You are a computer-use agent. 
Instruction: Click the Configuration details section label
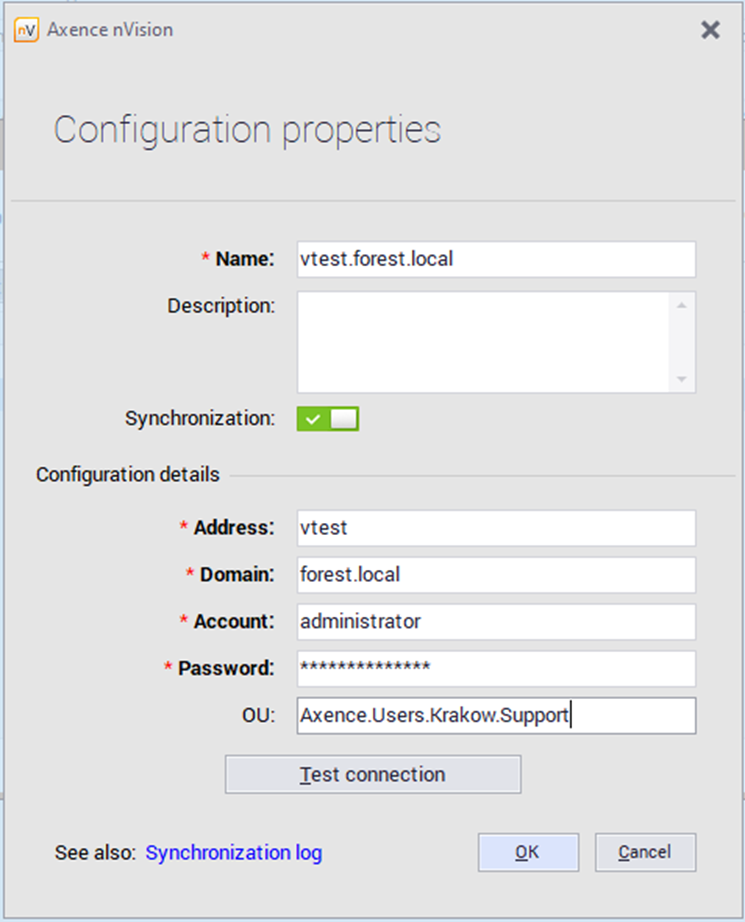(x=128, y=475)
